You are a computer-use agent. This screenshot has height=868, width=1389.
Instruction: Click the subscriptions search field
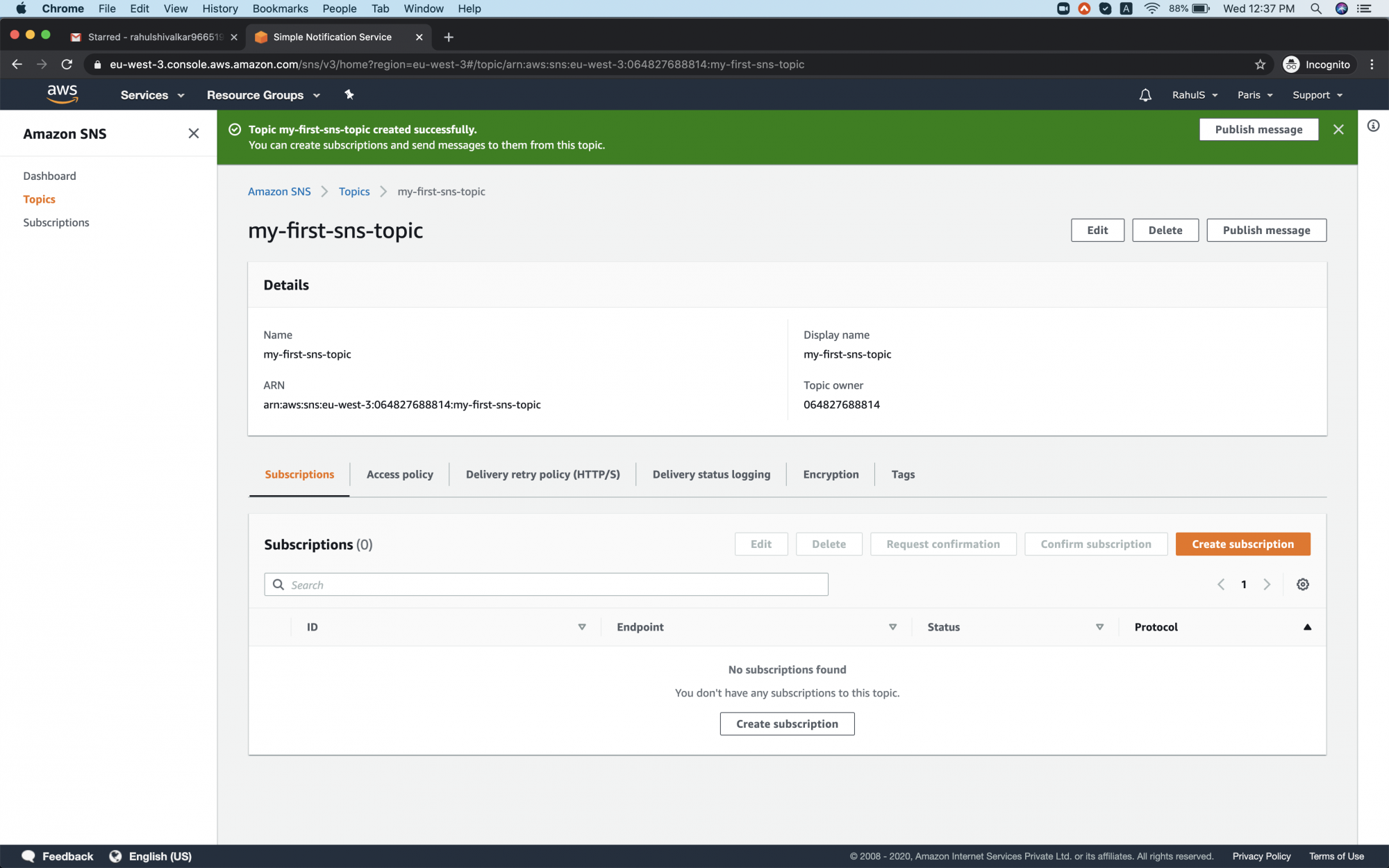coord(546,584)
